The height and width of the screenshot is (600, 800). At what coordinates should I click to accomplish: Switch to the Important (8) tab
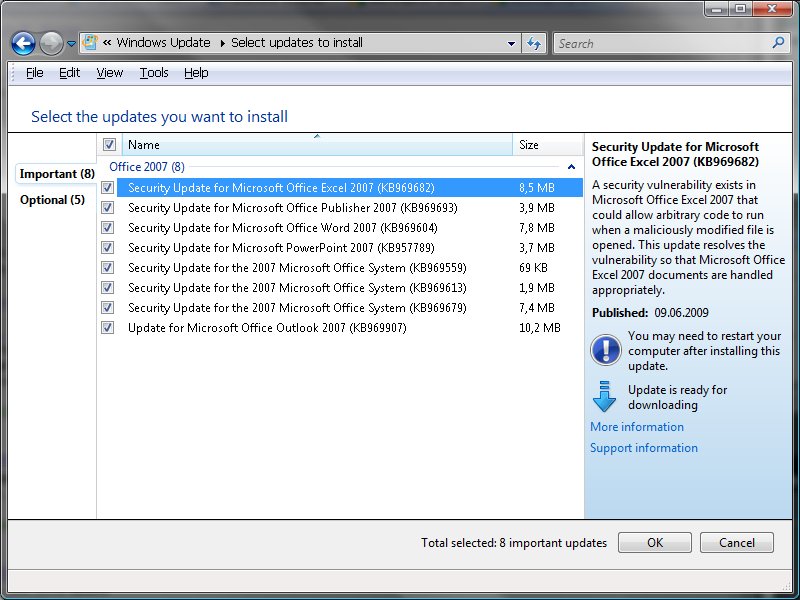tap(57, 174)
